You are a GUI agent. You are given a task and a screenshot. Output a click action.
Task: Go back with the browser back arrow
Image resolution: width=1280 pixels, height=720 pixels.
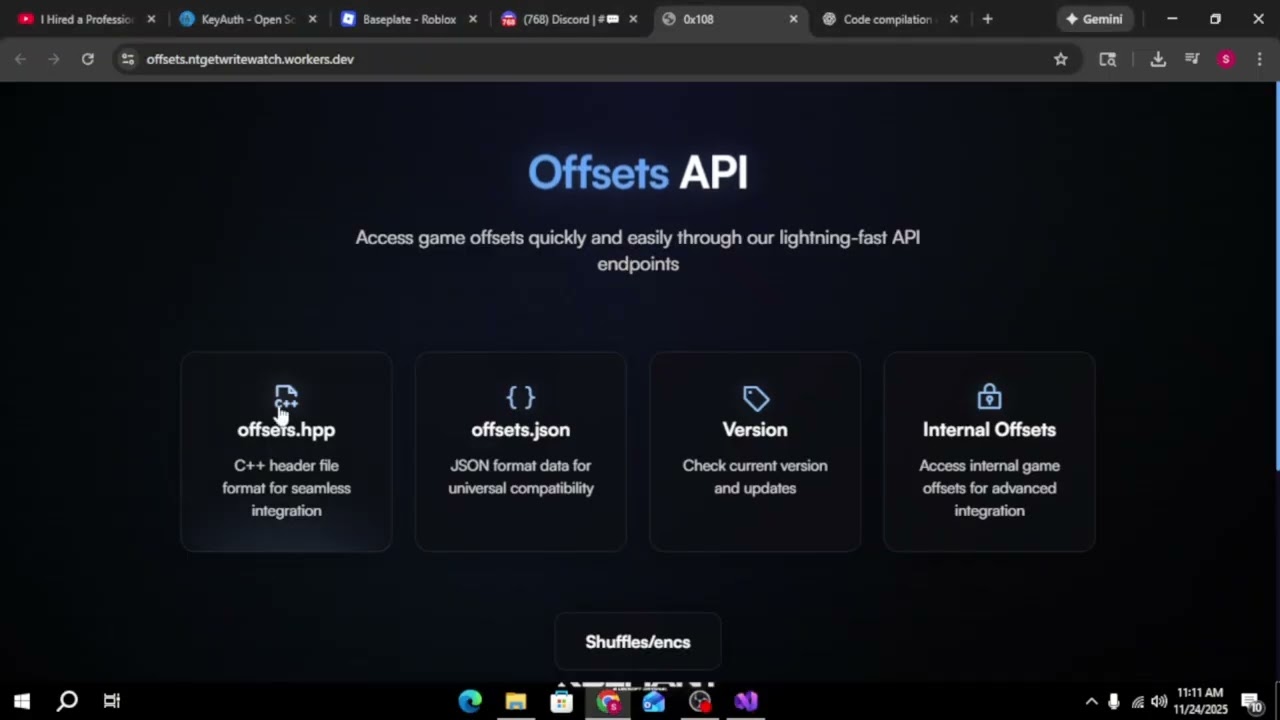(x=20, y=59)
